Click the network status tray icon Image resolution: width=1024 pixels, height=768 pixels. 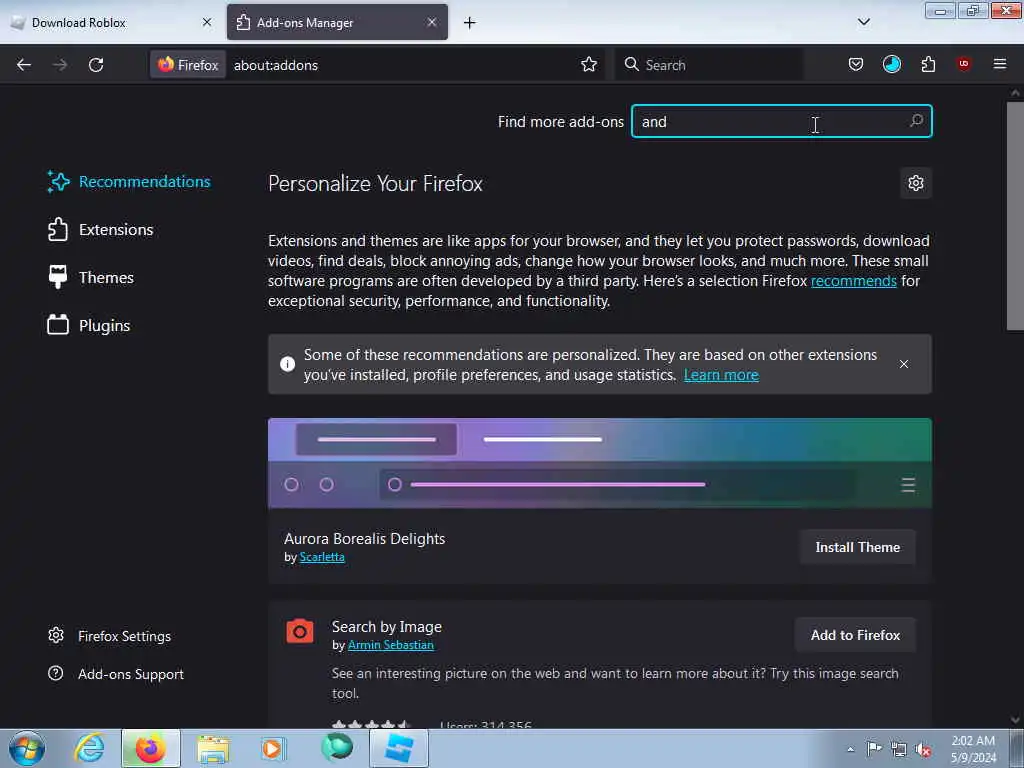[899, 749]
